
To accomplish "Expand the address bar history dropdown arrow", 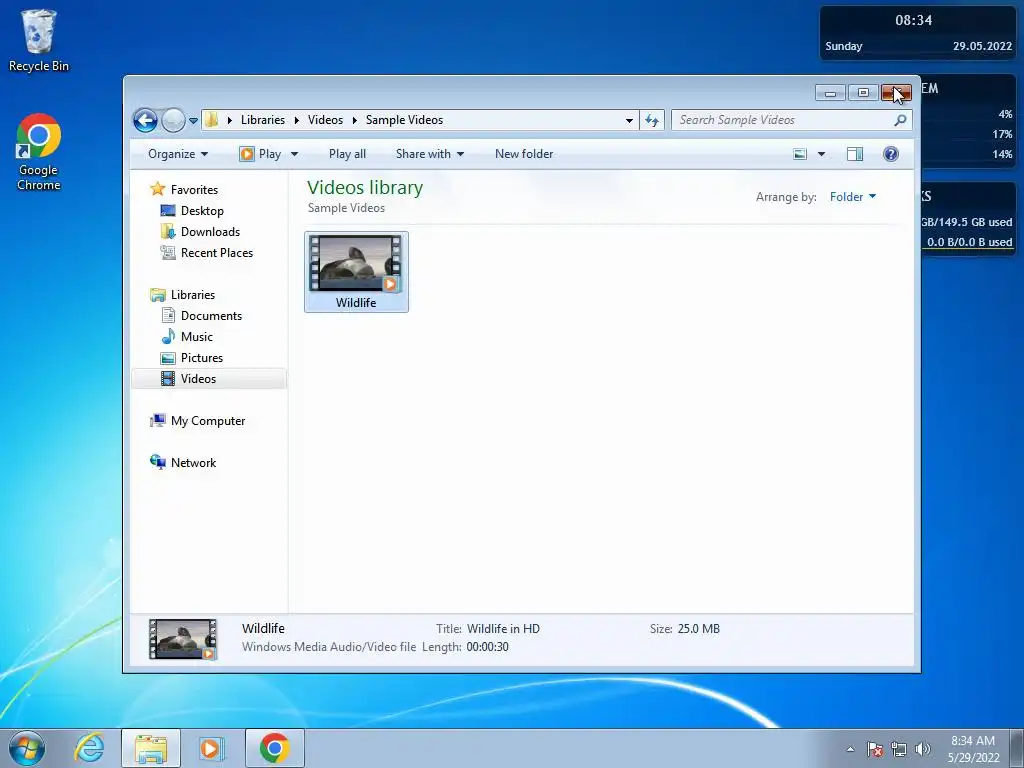I will click(x=629, y=120).
